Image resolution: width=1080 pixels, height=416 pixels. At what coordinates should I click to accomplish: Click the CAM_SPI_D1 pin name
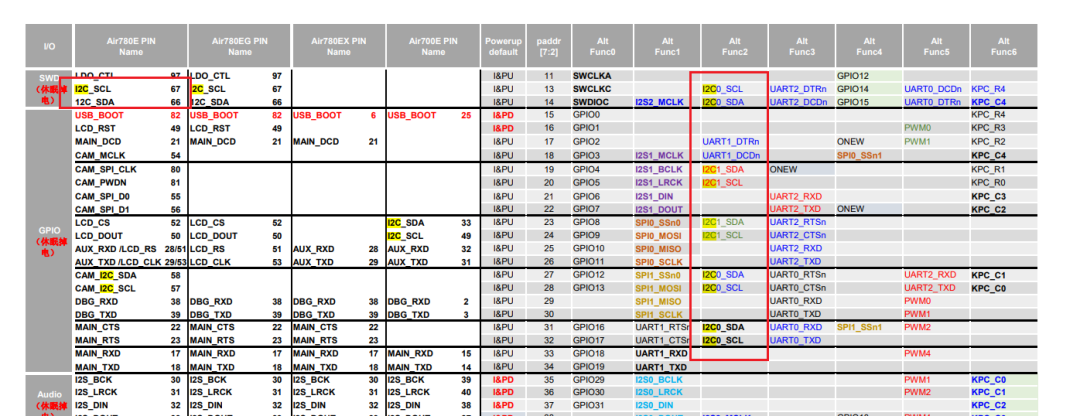click(102, 209)
